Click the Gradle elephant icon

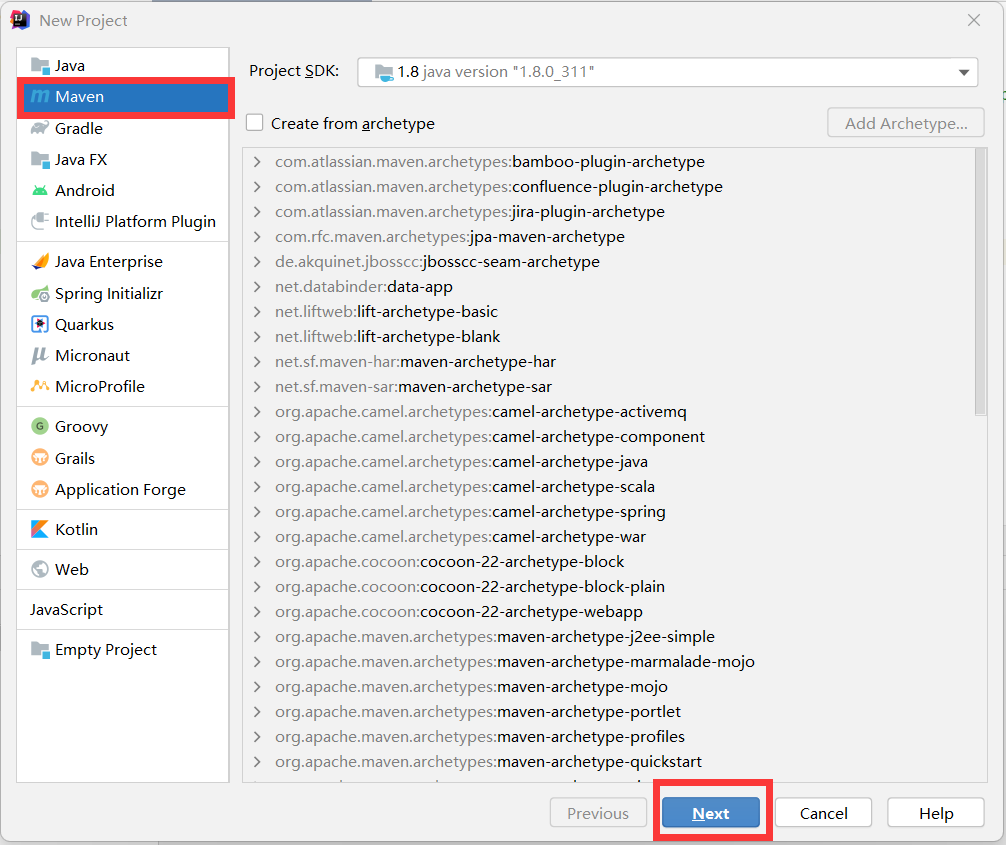coord(40,128)
